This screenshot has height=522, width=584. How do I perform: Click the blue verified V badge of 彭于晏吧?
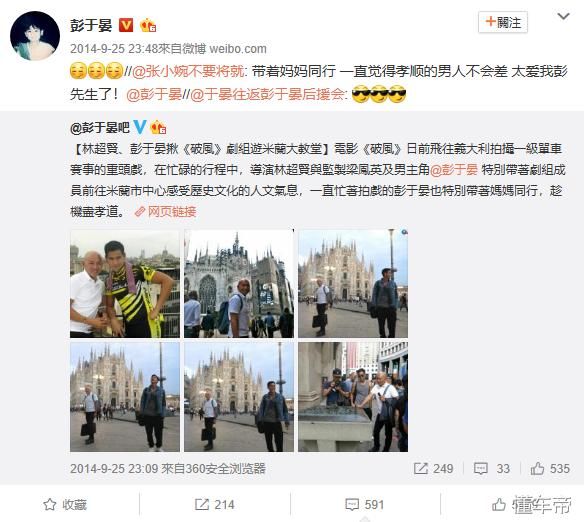tap(140, 127)
